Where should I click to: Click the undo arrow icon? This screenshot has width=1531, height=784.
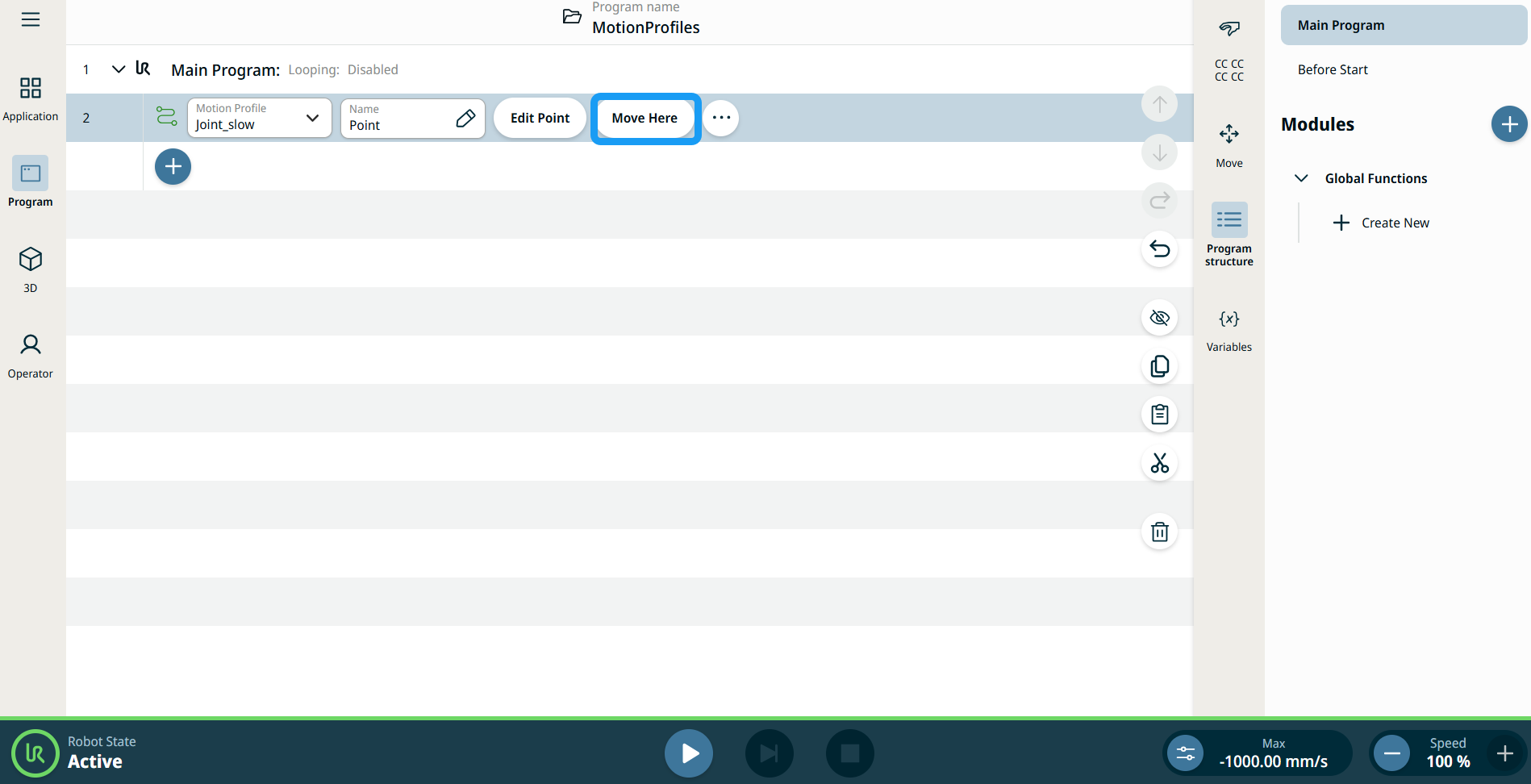tap(1159, 249)
